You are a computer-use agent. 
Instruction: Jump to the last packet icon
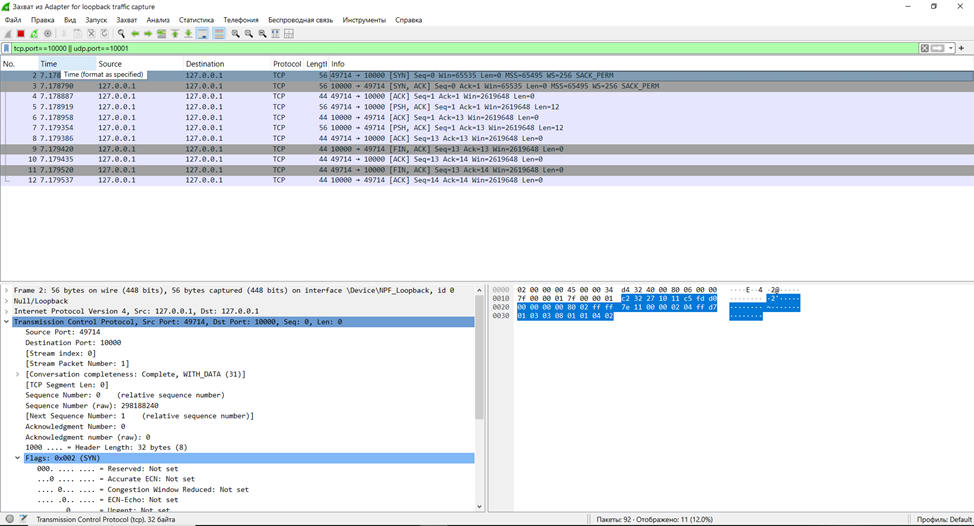coord(188,33)
